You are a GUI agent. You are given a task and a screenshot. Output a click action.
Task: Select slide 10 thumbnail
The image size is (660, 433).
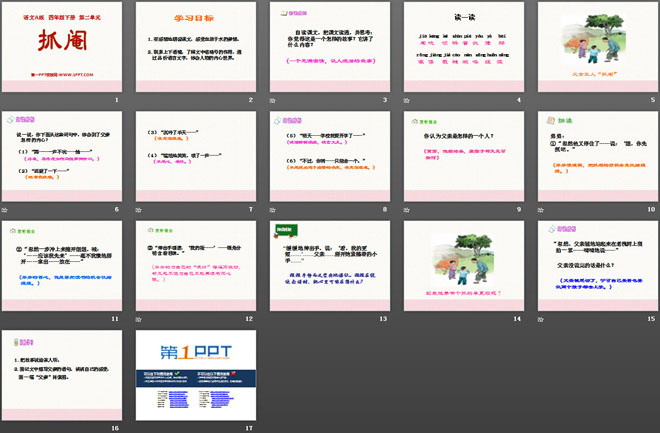point(598,156)
